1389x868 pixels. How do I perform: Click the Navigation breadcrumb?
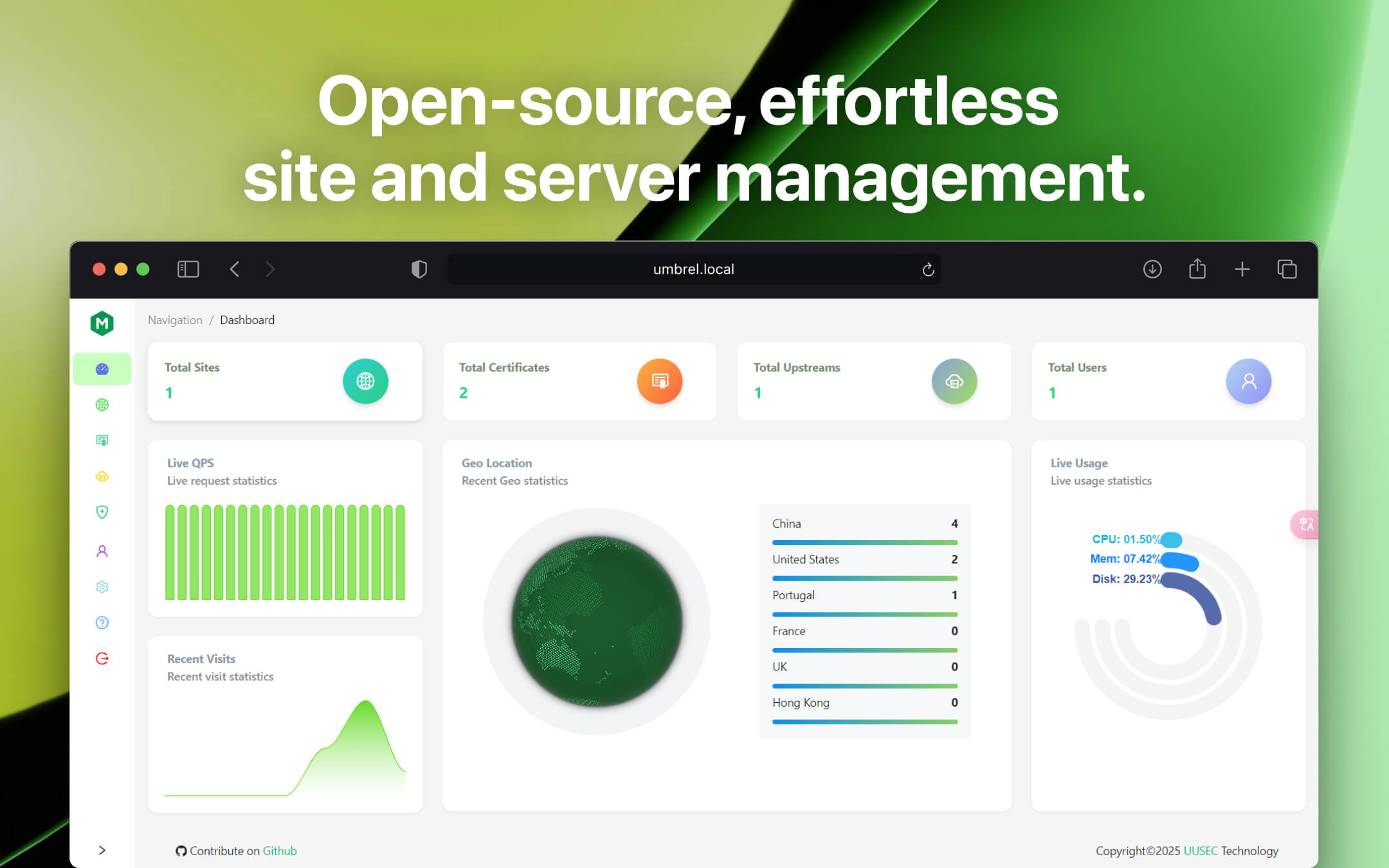[174, 320]
